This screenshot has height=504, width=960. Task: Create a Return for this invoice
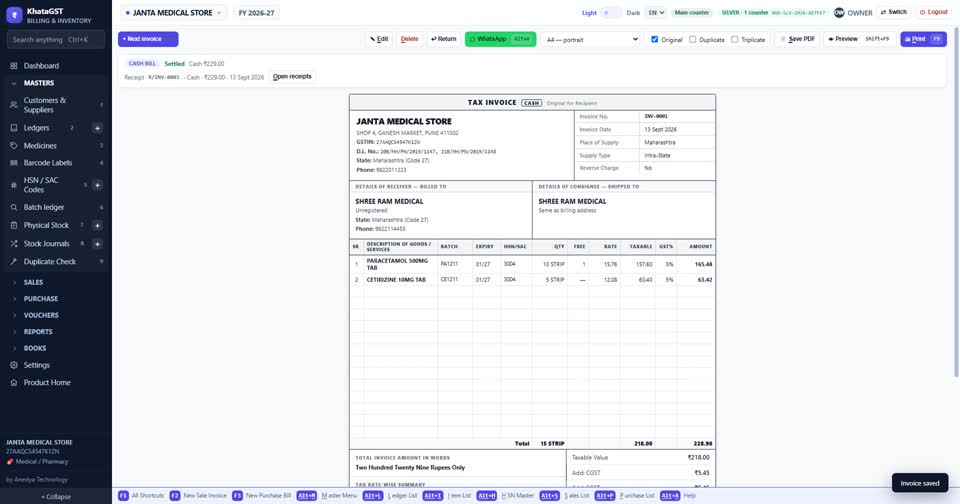(443, 39)
